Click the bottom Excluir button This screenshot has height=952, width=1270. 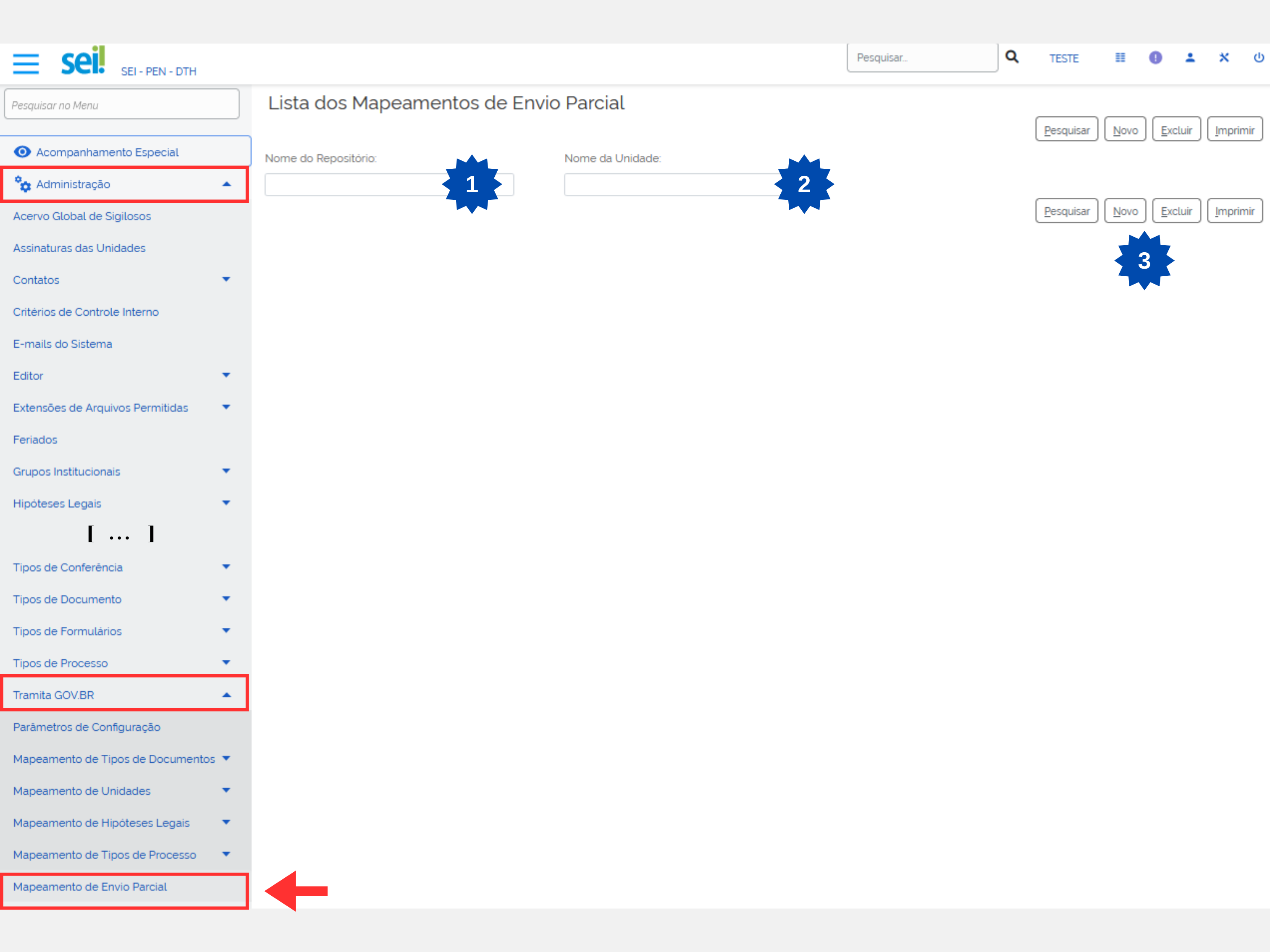click(1176, 211)
